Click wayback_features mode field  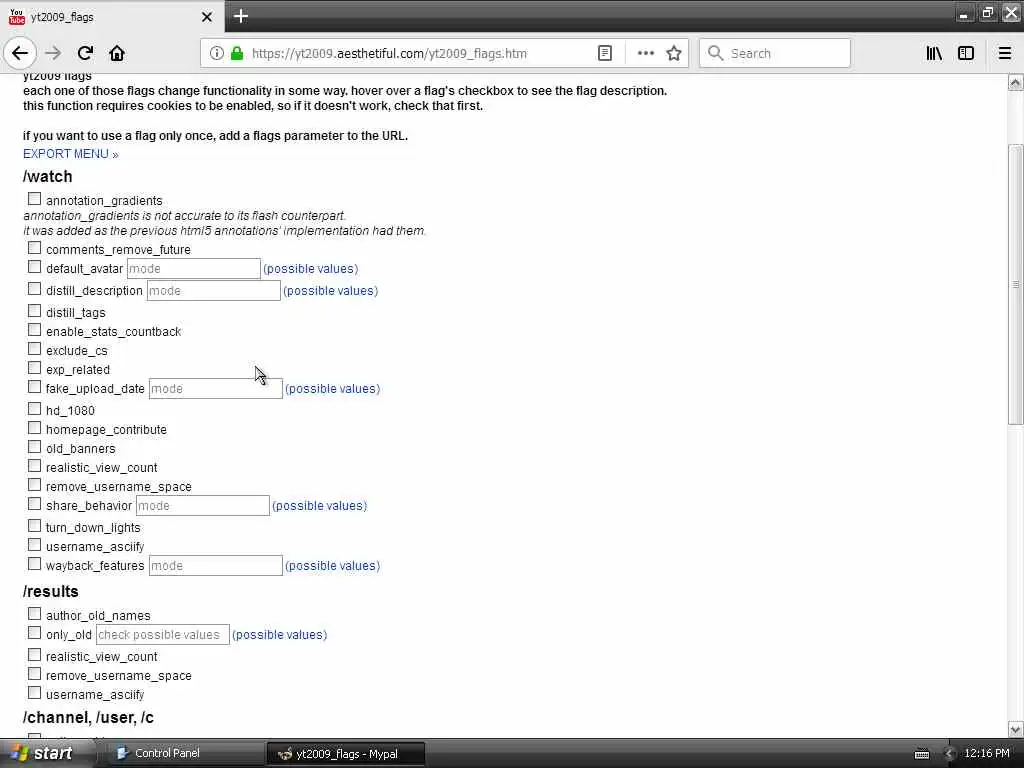click(x=216, y=566)
